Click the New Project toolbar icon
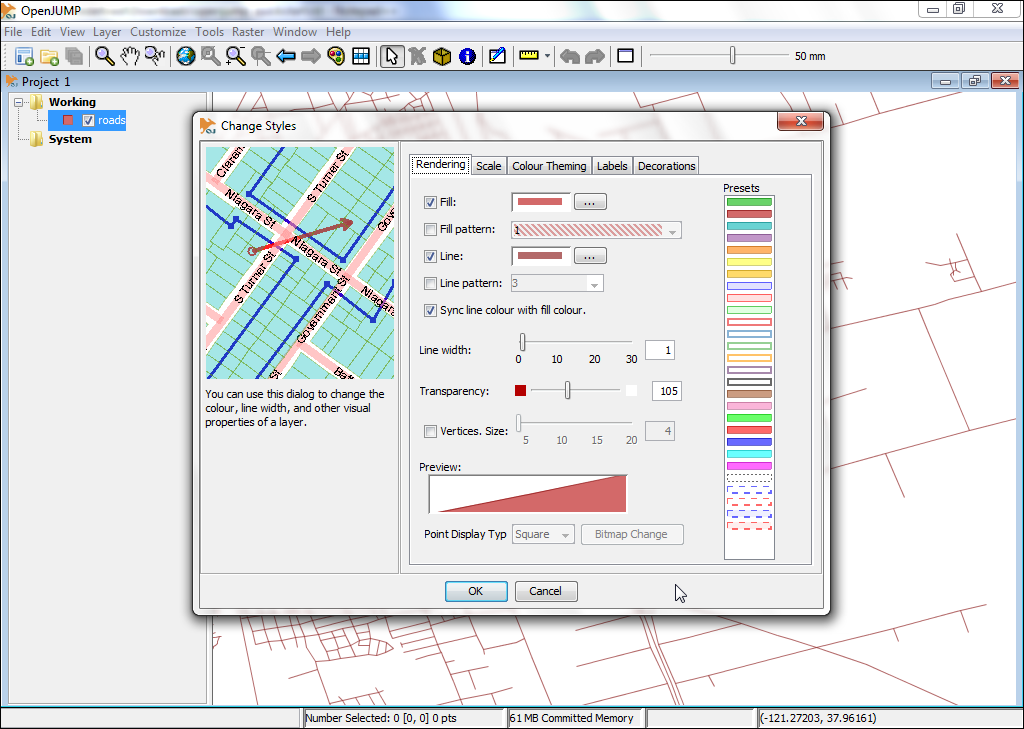1024x729 pixels. [24, 56]
